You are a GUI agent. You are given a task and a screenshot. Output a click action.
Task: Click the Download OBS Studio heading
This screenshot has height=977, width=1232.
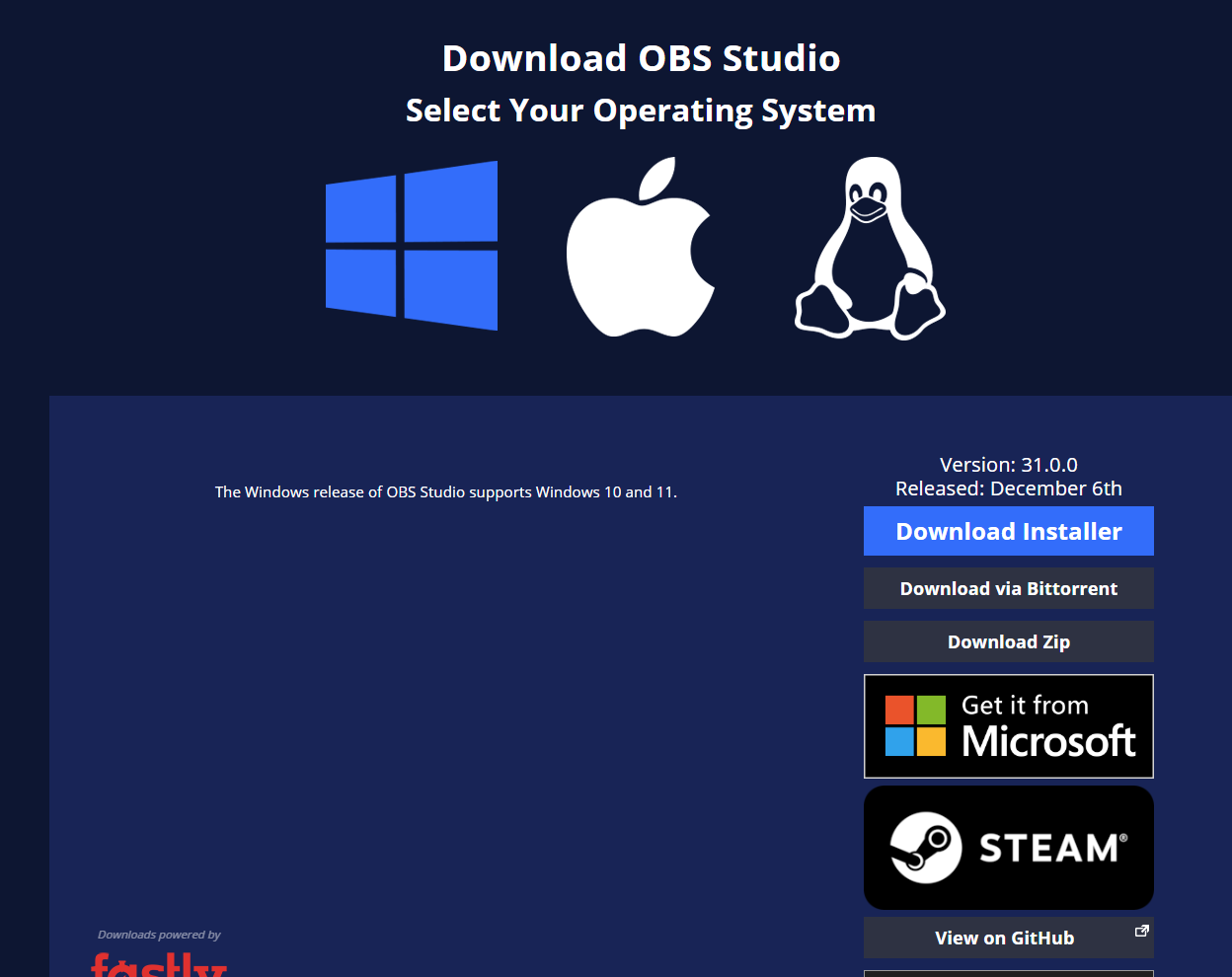pyautogui.click(x=641, y=58)
